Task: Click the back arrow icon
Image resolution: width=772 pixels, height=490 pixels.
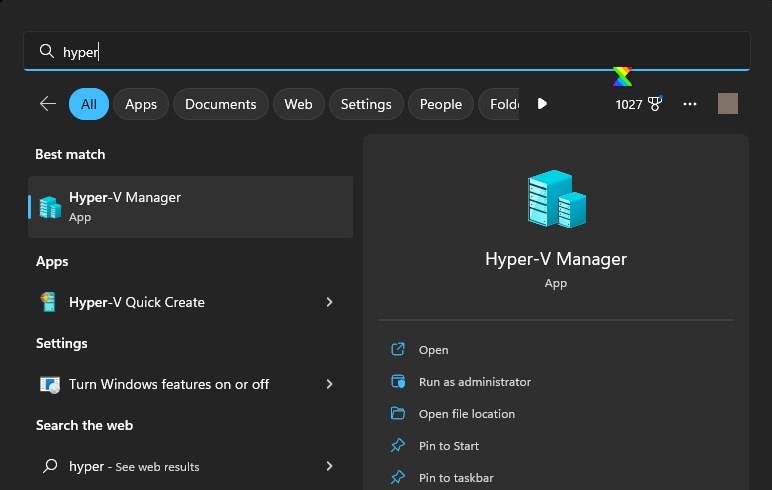Action: (48, 104)
